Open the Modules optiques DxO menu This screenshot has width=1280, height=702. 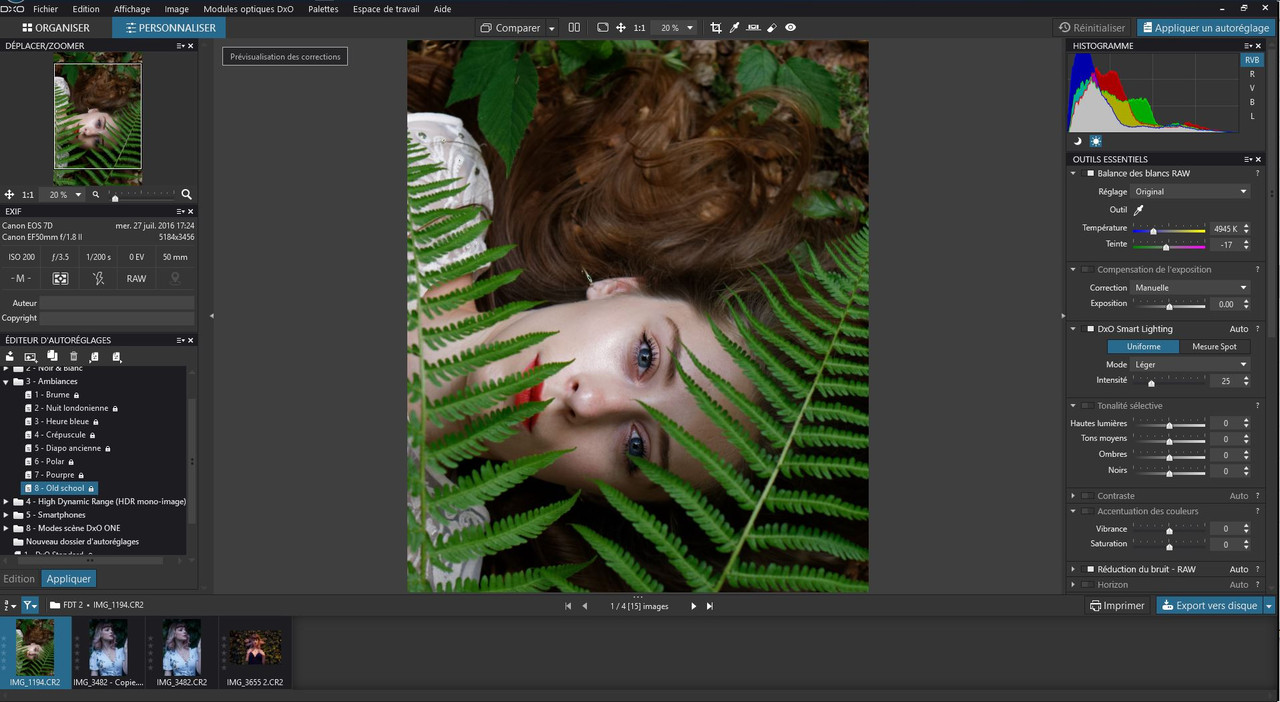248,9
